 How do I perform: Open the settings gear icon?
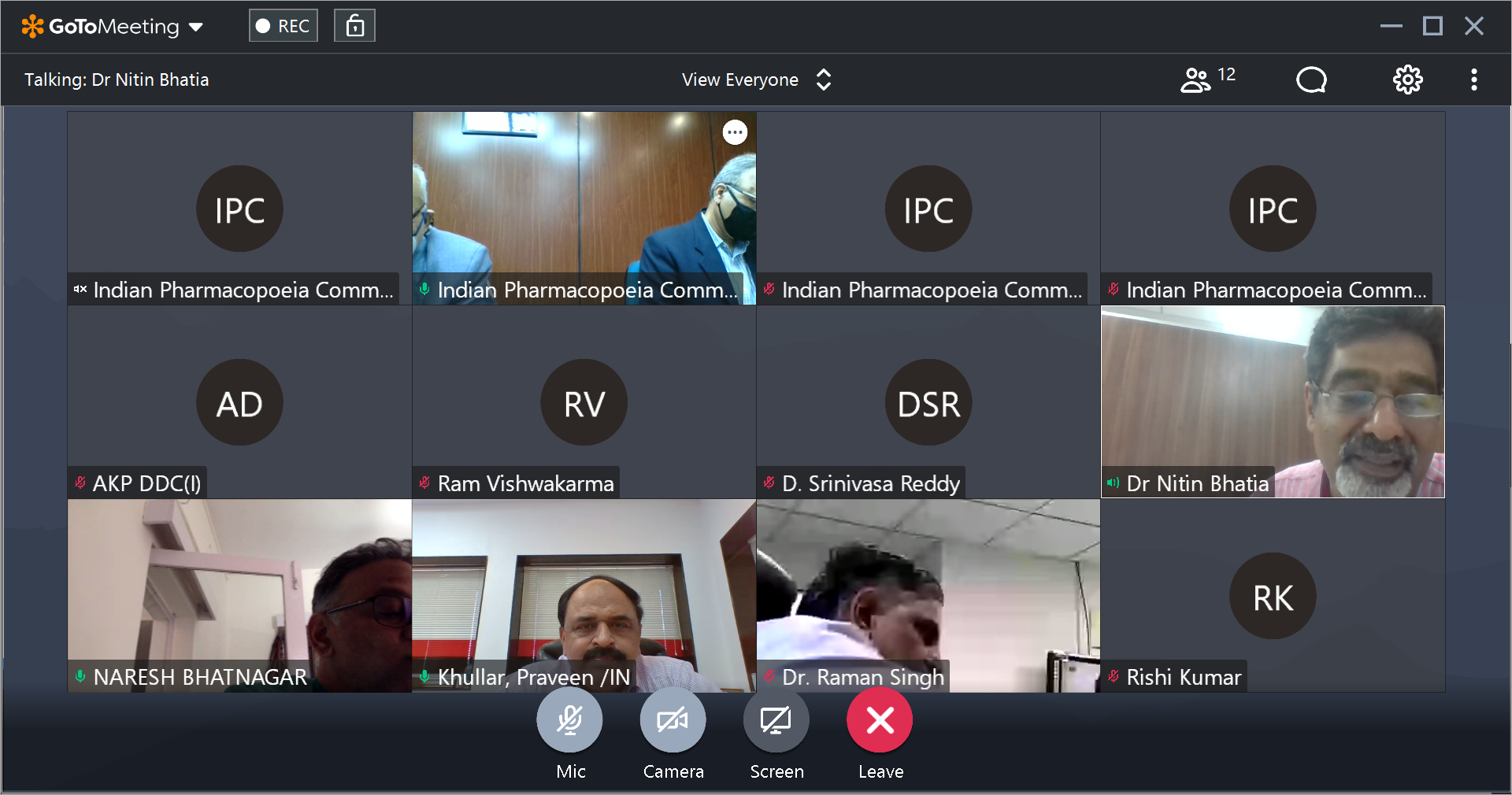pos(1407,79)
